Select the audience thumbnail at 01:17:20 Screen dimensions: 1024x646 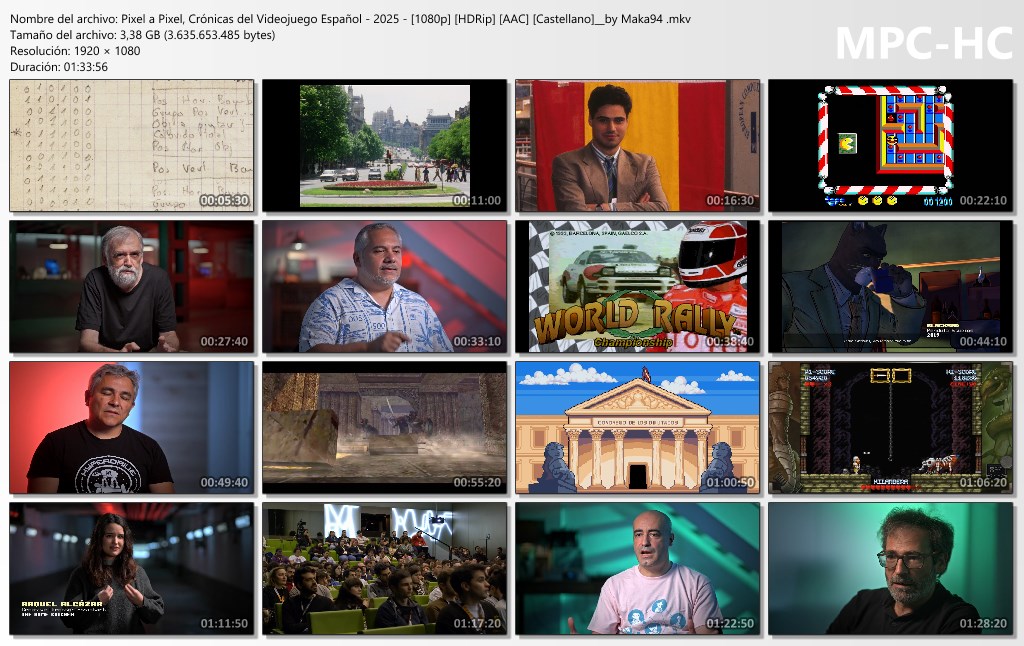point(384,569)
